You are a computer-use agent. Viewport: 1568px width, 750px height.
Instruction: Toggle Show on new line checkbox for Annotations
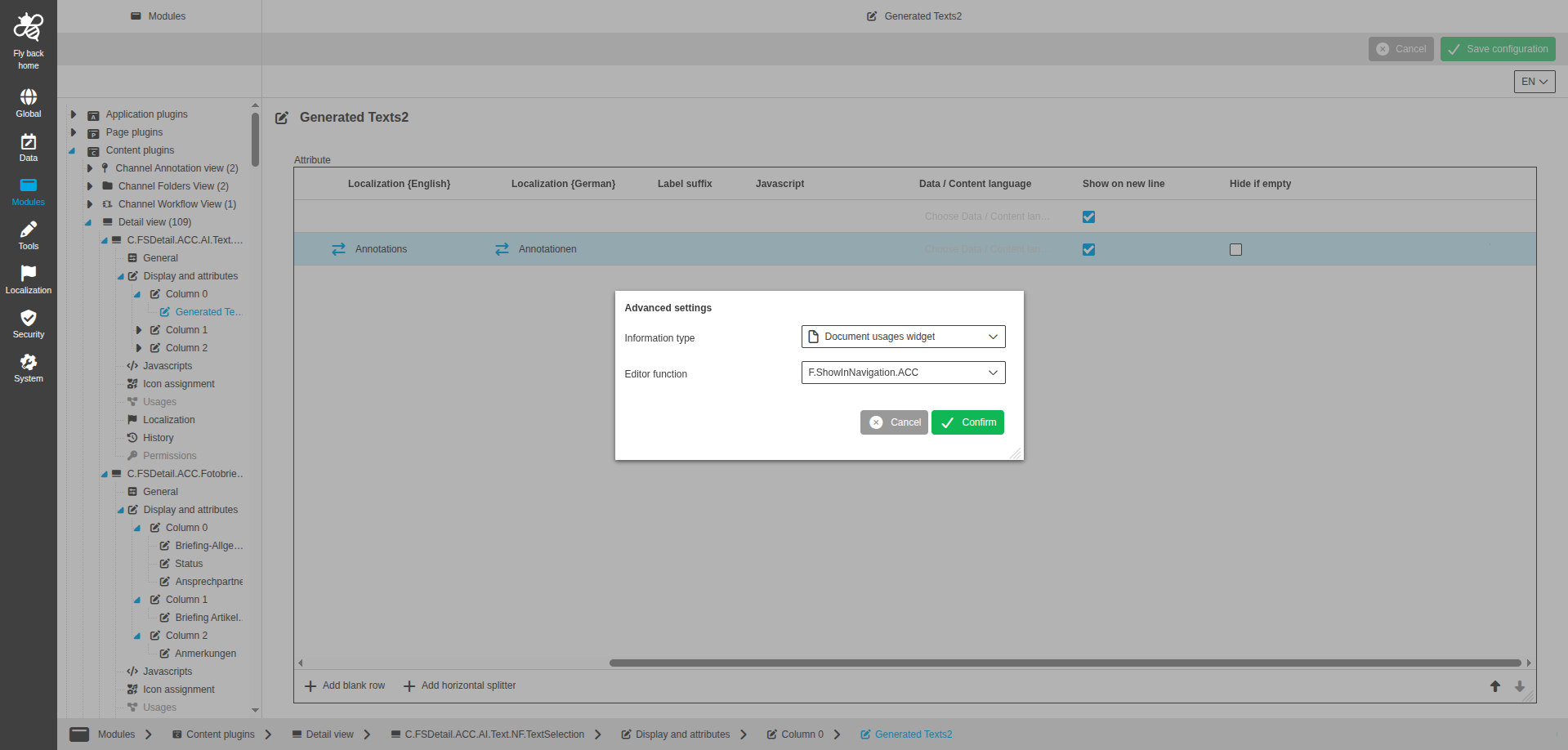1088,249
